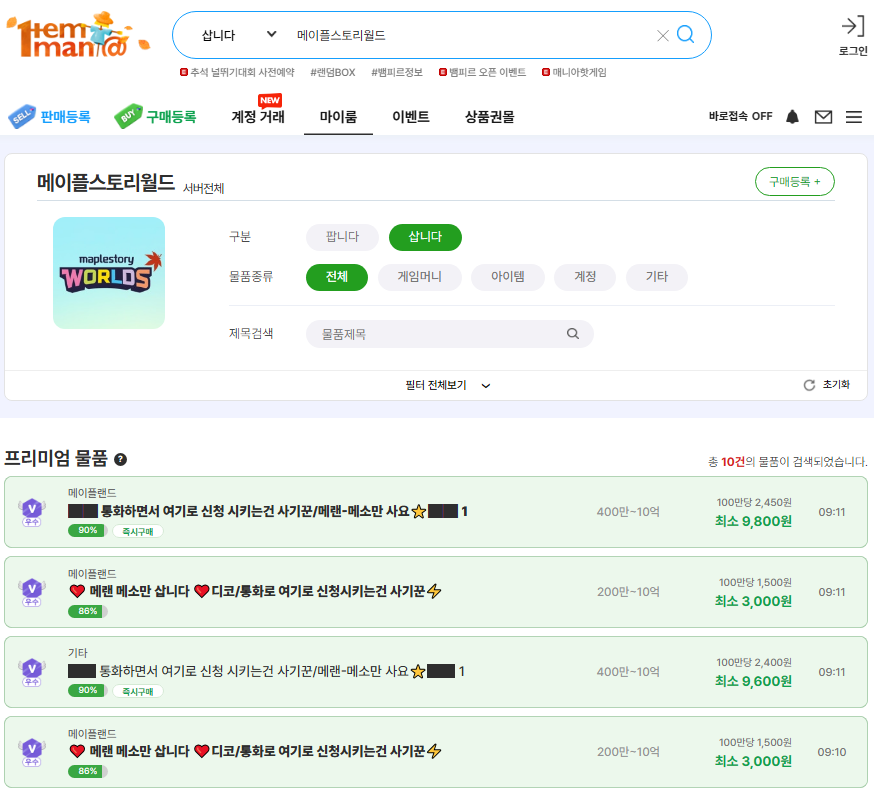Click the 즉시구매 tag on 9,800원 listing

coord(138,531)
